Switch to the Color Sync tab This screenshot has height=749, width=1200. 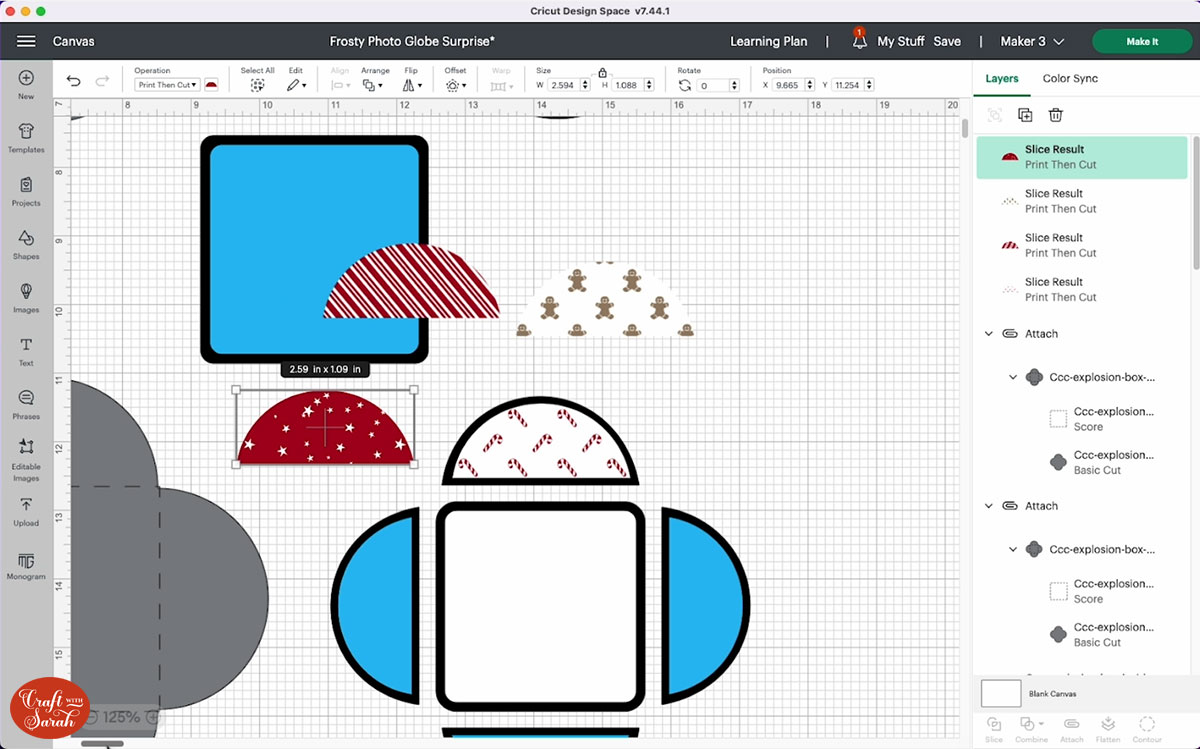[x=1070, y=78]
